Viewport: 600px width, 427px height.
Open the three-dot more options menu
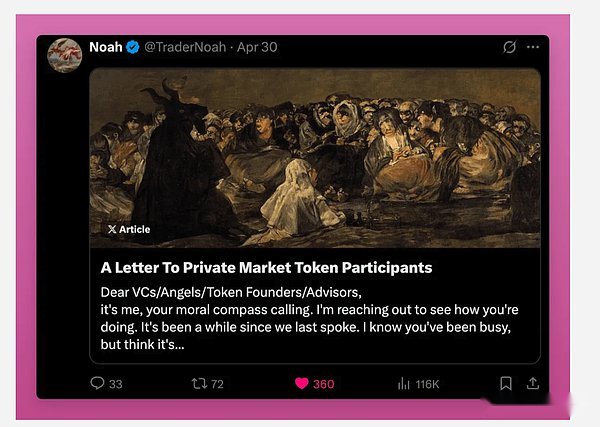pos(533,47)
